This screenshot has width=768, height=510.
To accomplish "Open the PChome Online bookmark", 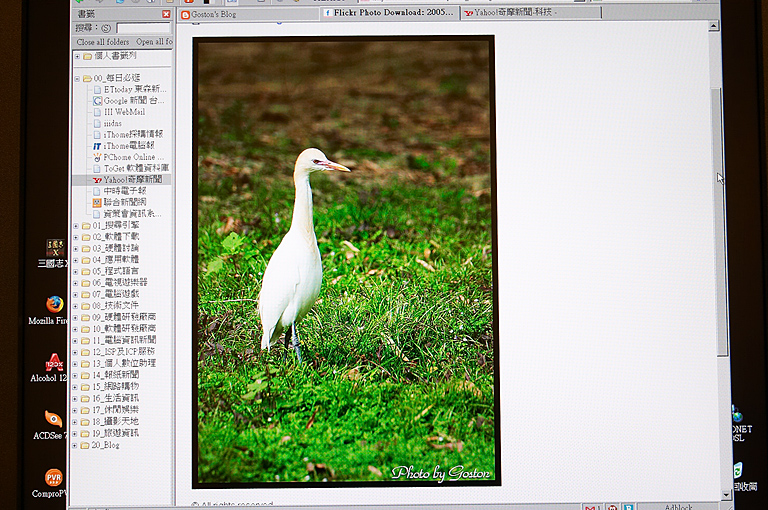I will pyautogui.click(x=133, y=157).
